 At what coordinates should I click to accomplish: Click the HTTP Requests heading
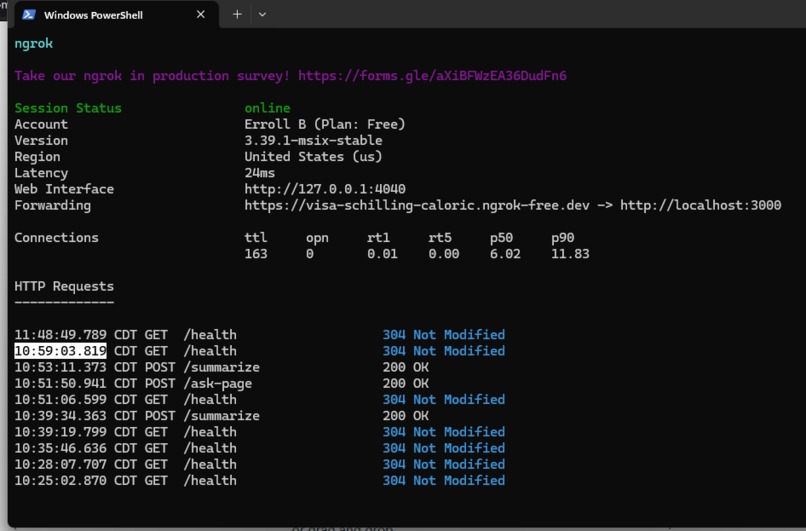tap(64, 286)
